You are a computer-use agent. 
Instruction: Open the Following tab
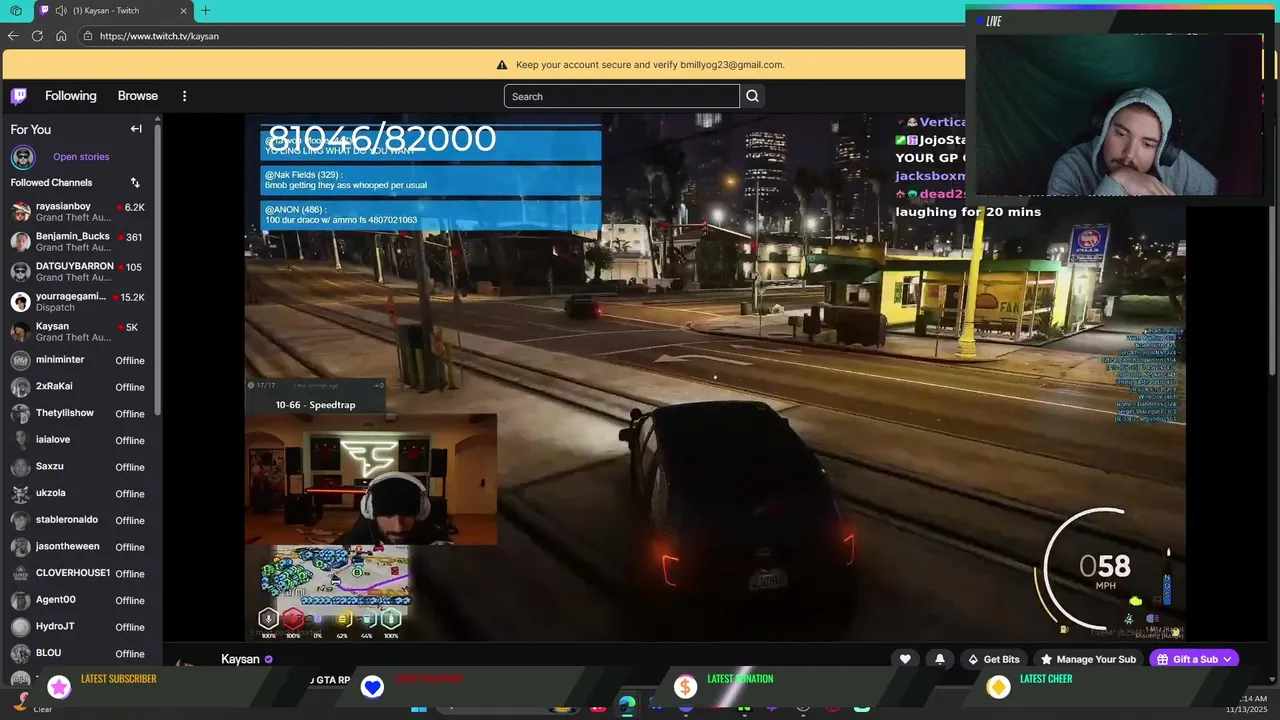click(70, 96)
